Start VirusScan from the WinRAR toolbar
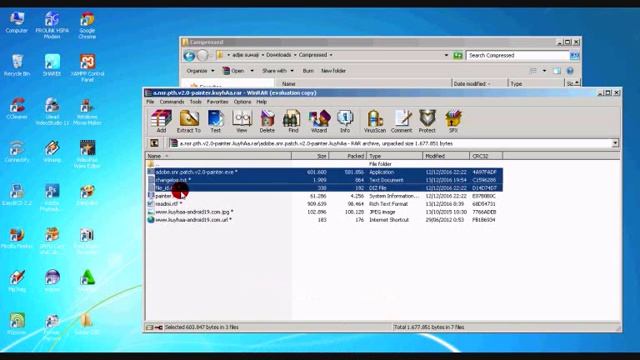Viewport: 640px width, 360px height. pyautogui.click(x=375, y=121)
